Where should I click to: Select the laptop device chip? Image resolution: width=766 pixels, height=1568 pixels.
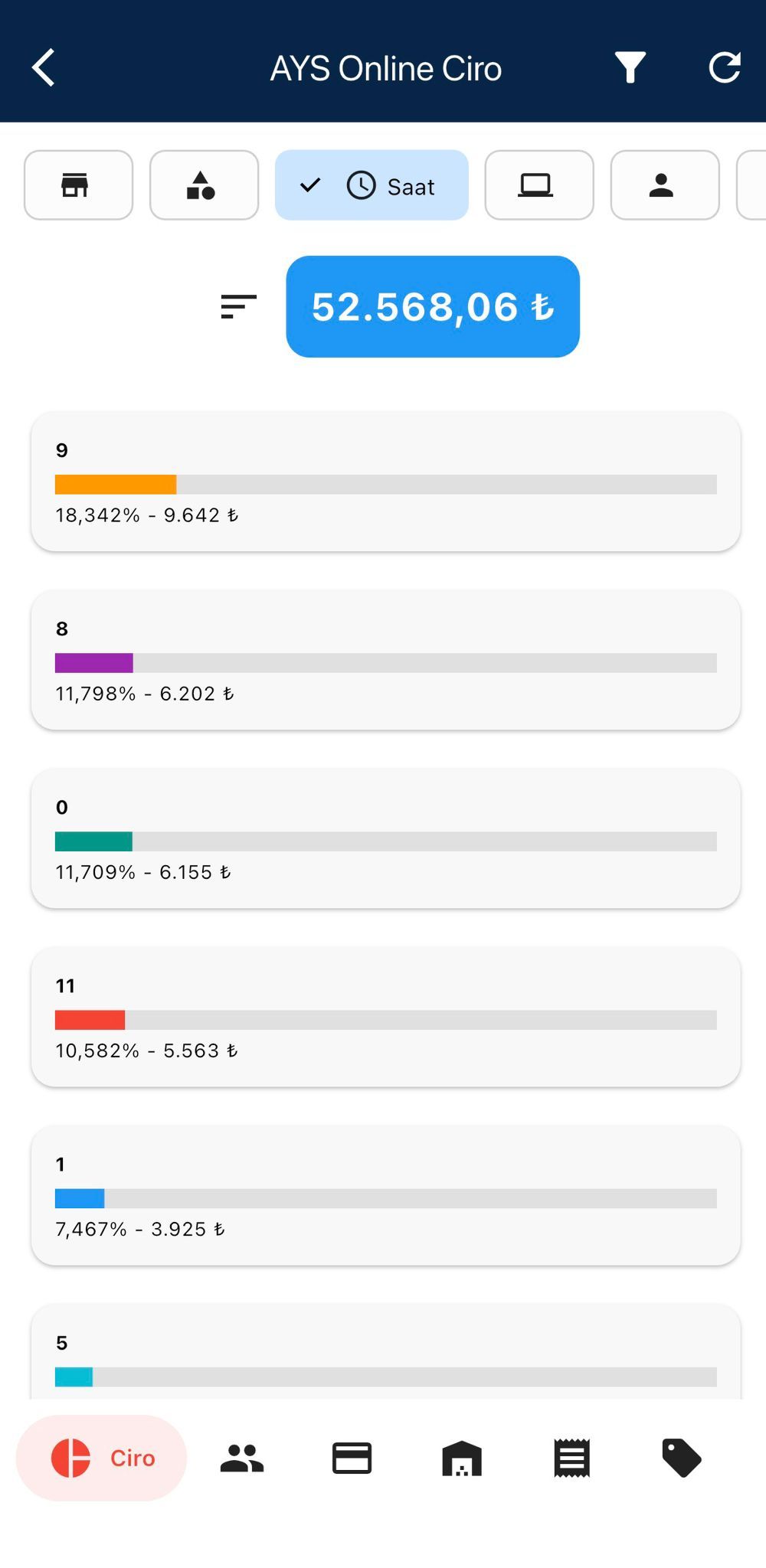(x=538, y=185)
